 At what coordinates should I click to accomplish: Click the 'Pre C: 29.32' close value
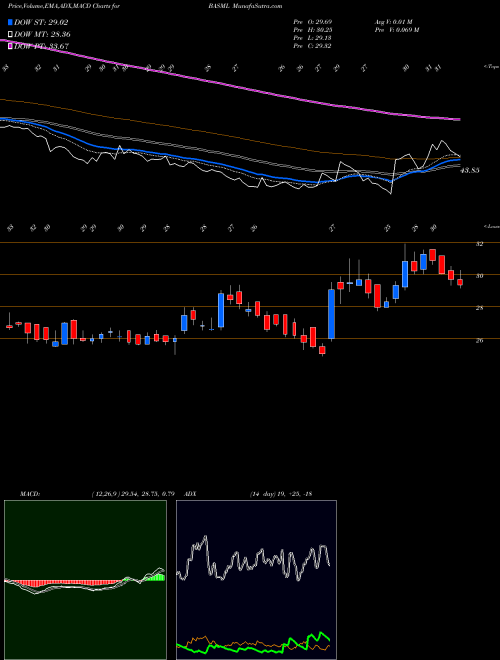coord(312,46)
